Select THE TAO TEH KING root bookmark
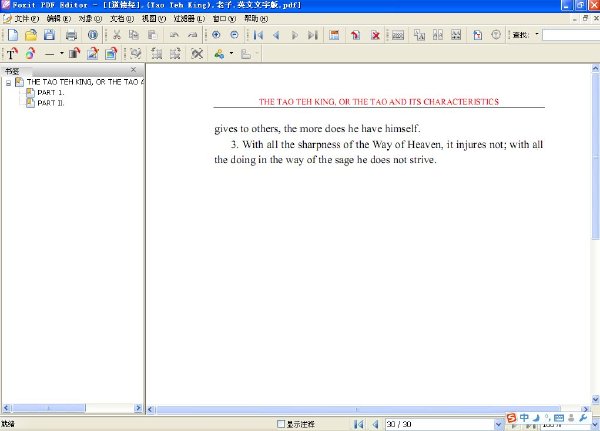Image resolution: width=600 pixels, height=431 pixels. pyautogui.click(x=85, y=82)
